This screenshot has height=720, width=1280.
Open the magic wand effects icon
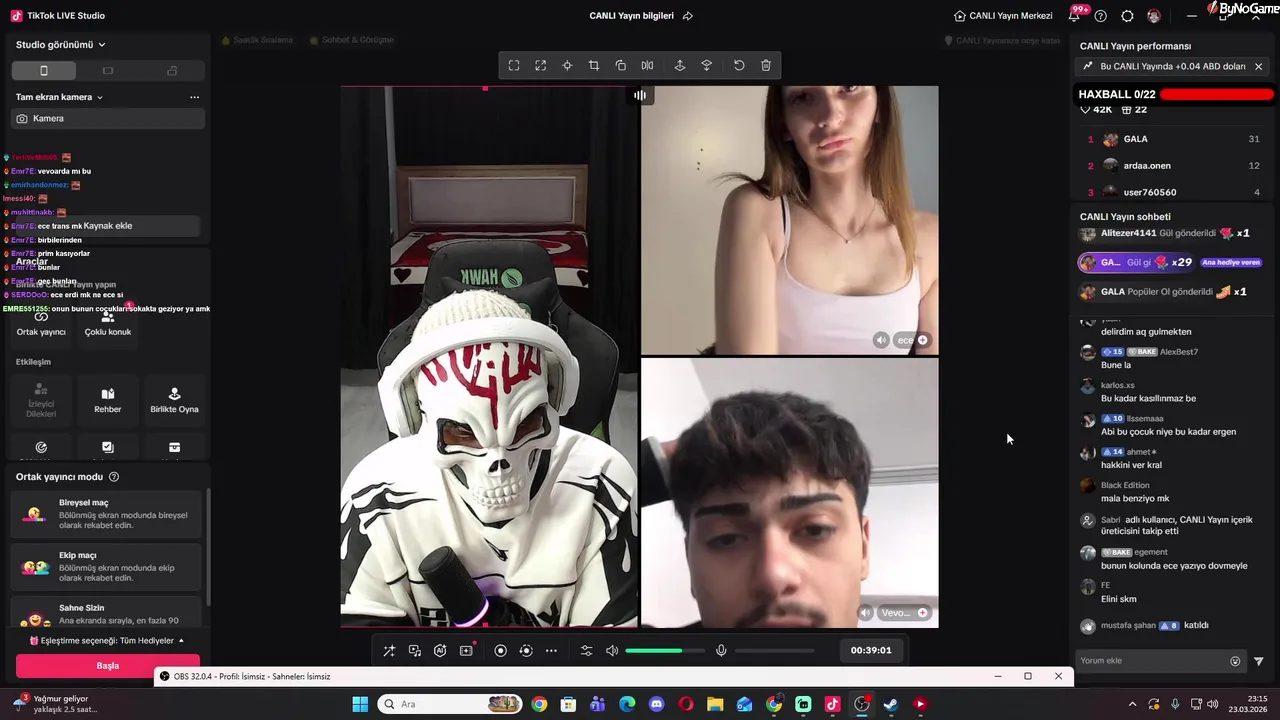click(389, 651)
